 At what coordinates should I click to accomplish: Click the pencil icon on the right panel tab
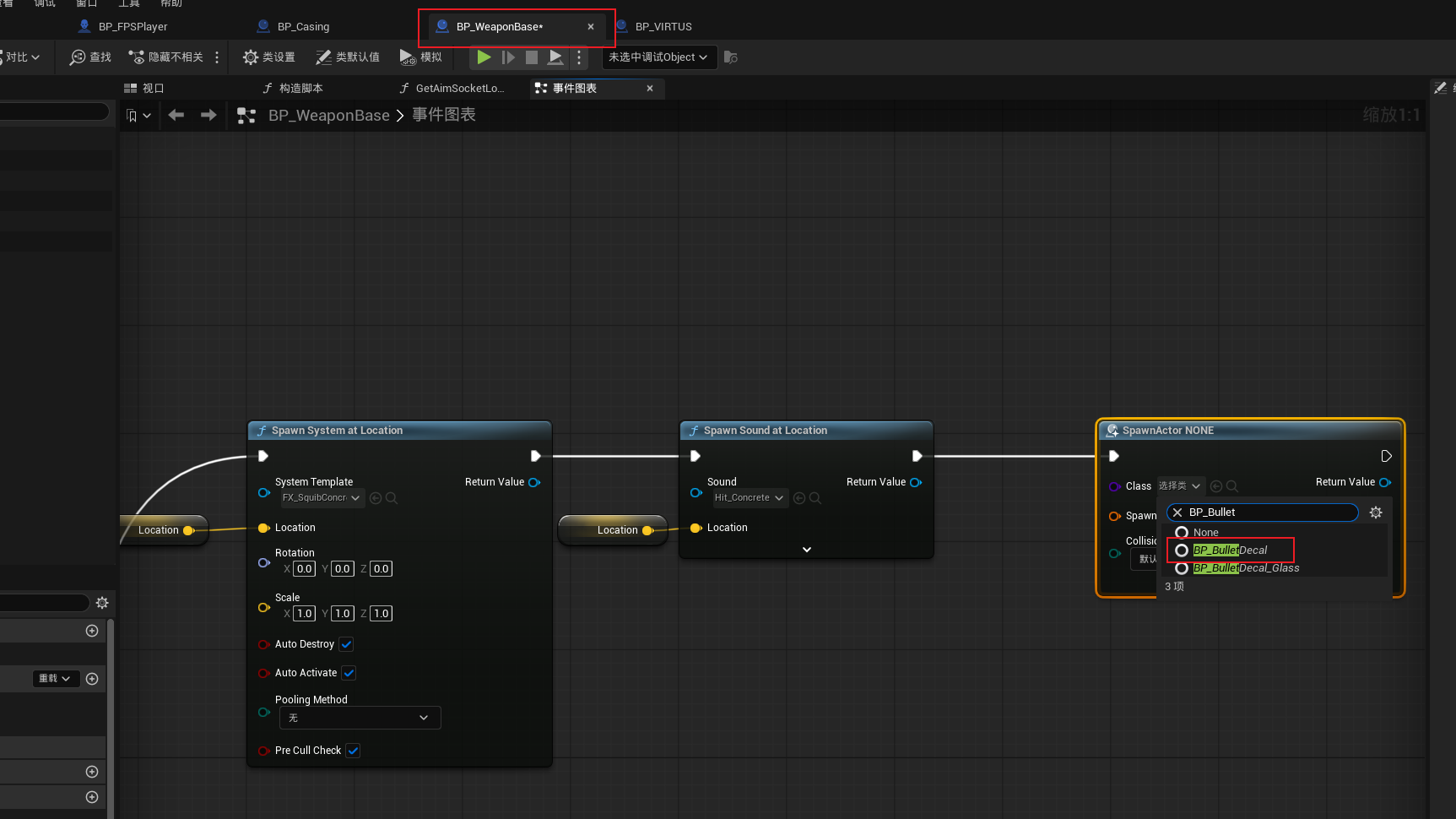click(x=1441, y=88)
